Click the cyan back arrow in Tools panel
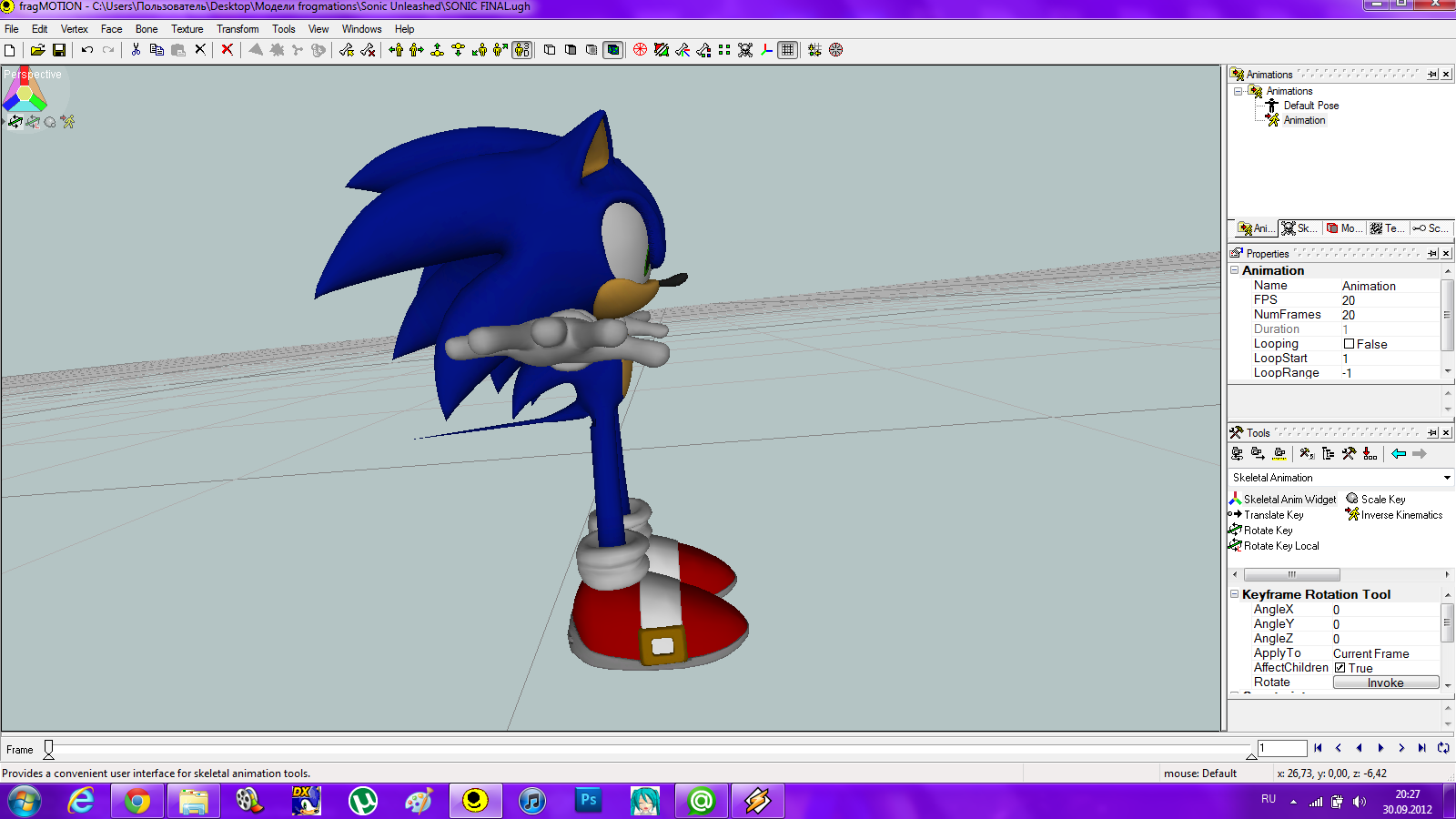 [1399, 453]
